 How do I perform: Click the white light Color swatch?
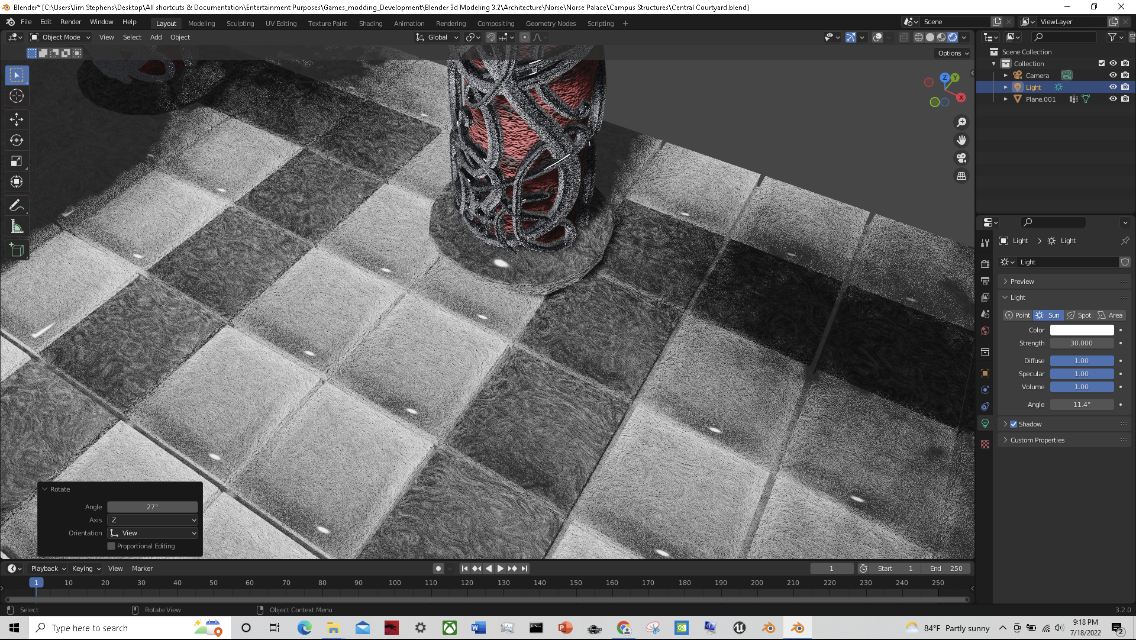pos(1081,330)
